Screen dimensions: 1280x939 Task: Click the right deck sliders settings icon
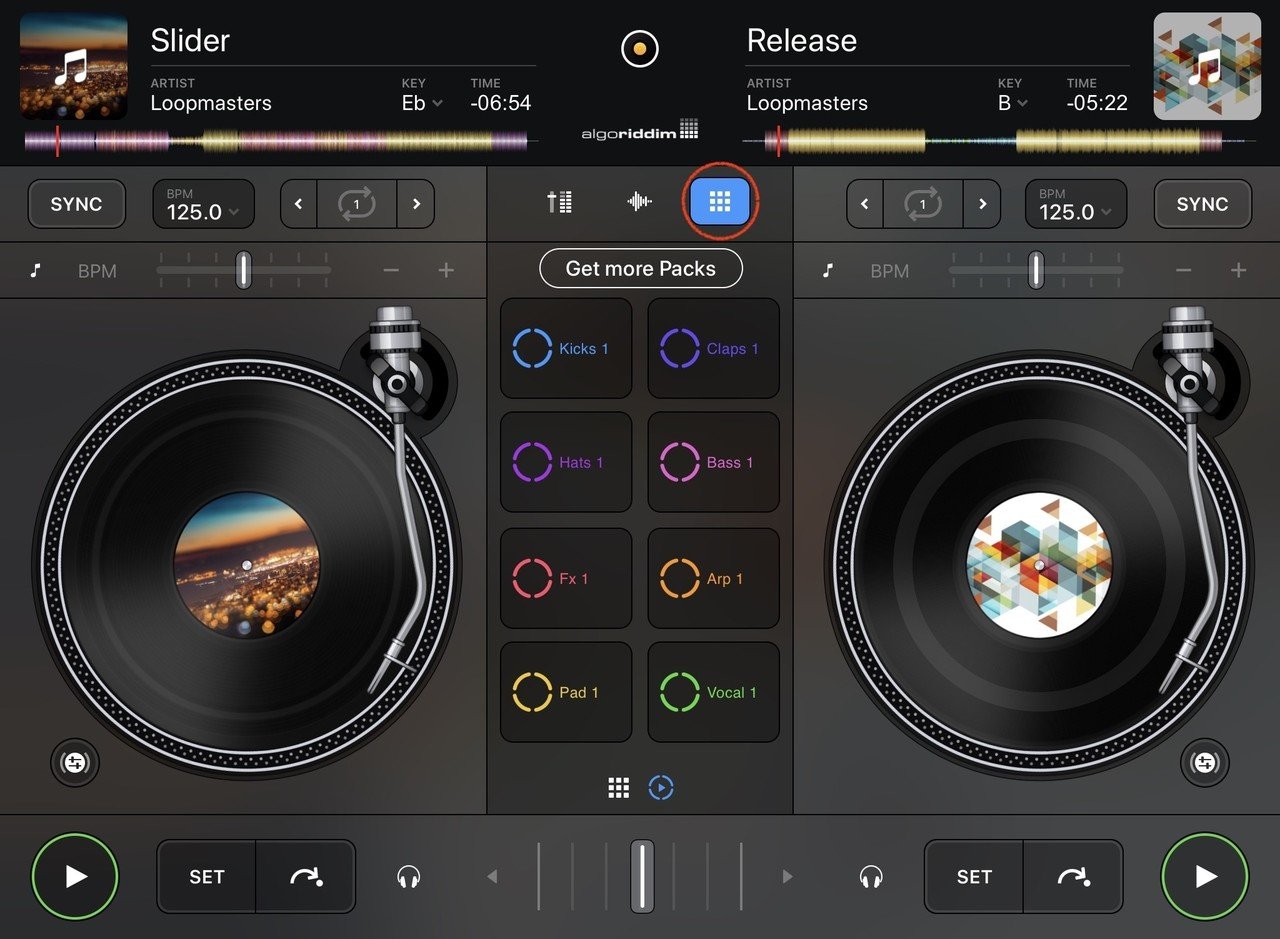[1204, 763]
